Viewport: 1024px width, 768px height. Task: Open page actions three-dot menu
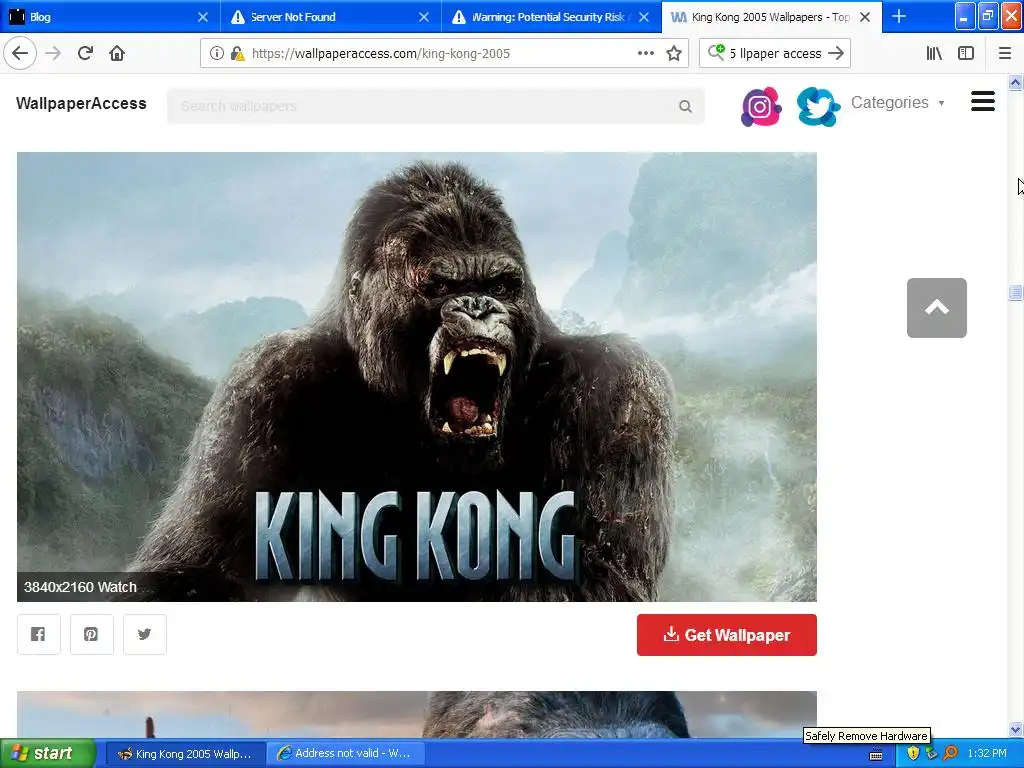(645, 54)
